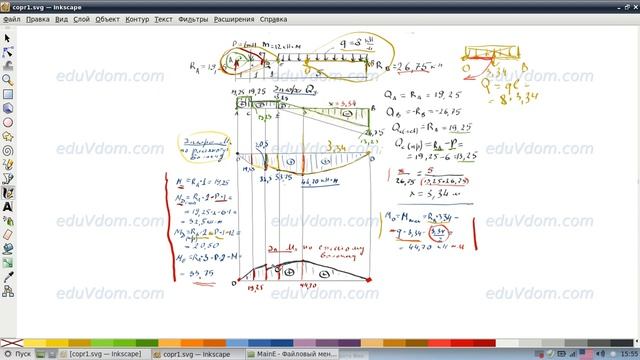Viewport: 640px width, 360px height.
Task: Pick the light blue palette swatch
Action: pyautogui.click(x=237, y=343)
